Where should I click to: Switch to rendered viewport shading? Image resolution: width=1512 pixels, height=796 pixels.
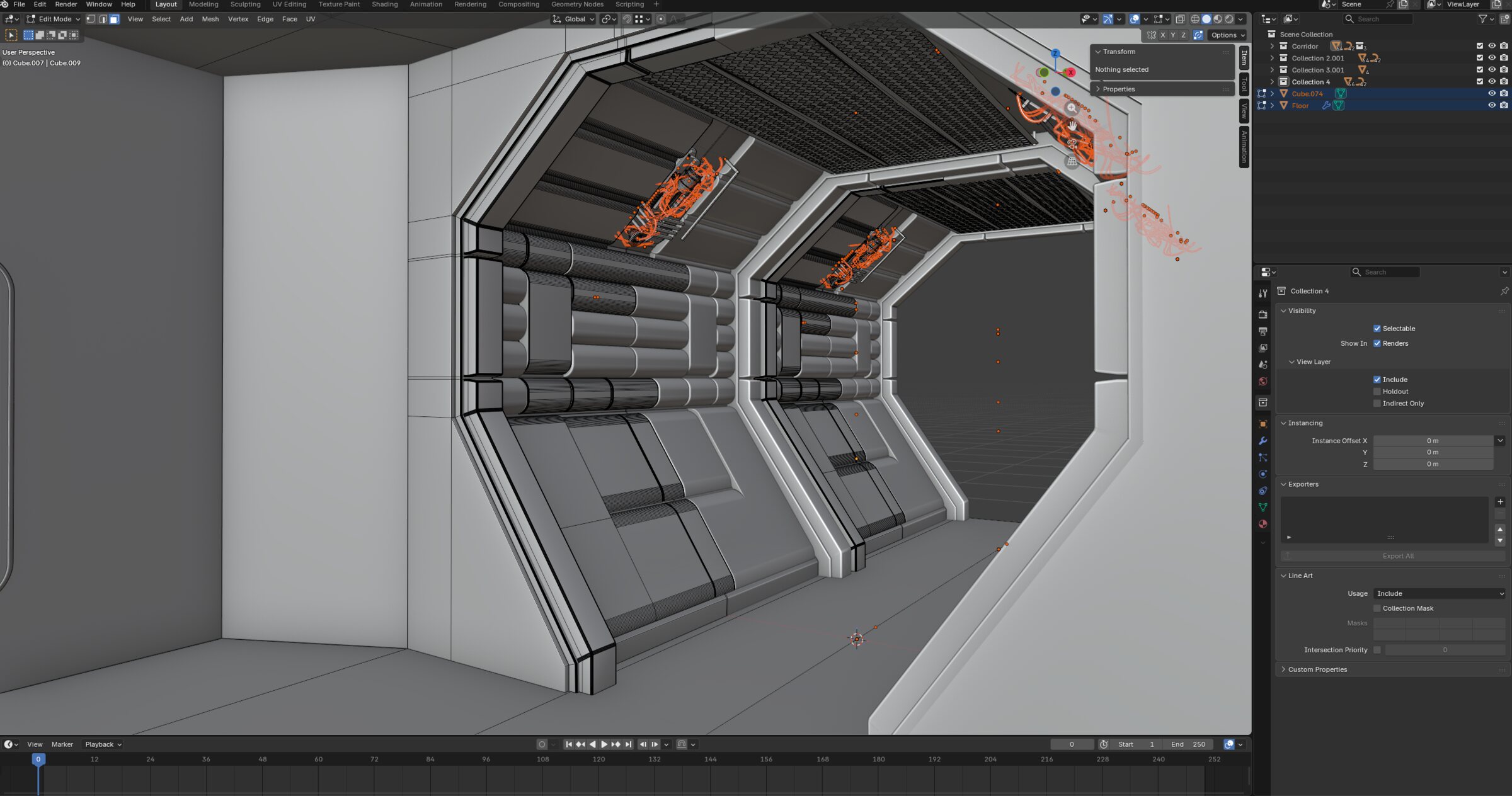(x=1228, y=19)
